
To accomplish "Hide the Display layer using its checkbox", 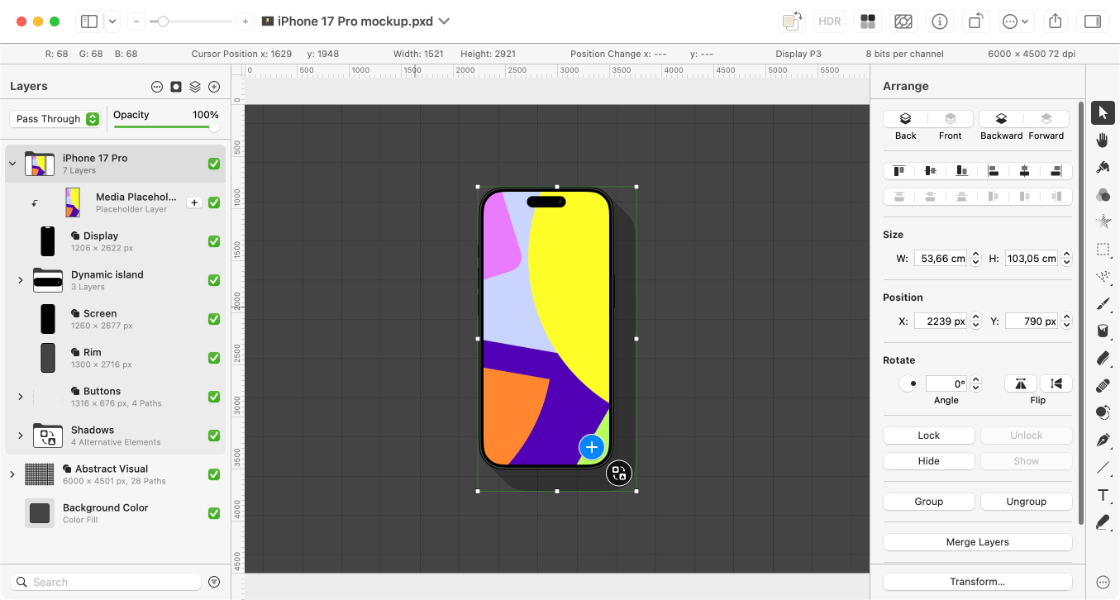I will pyautogui.click(x=214, y=241).
